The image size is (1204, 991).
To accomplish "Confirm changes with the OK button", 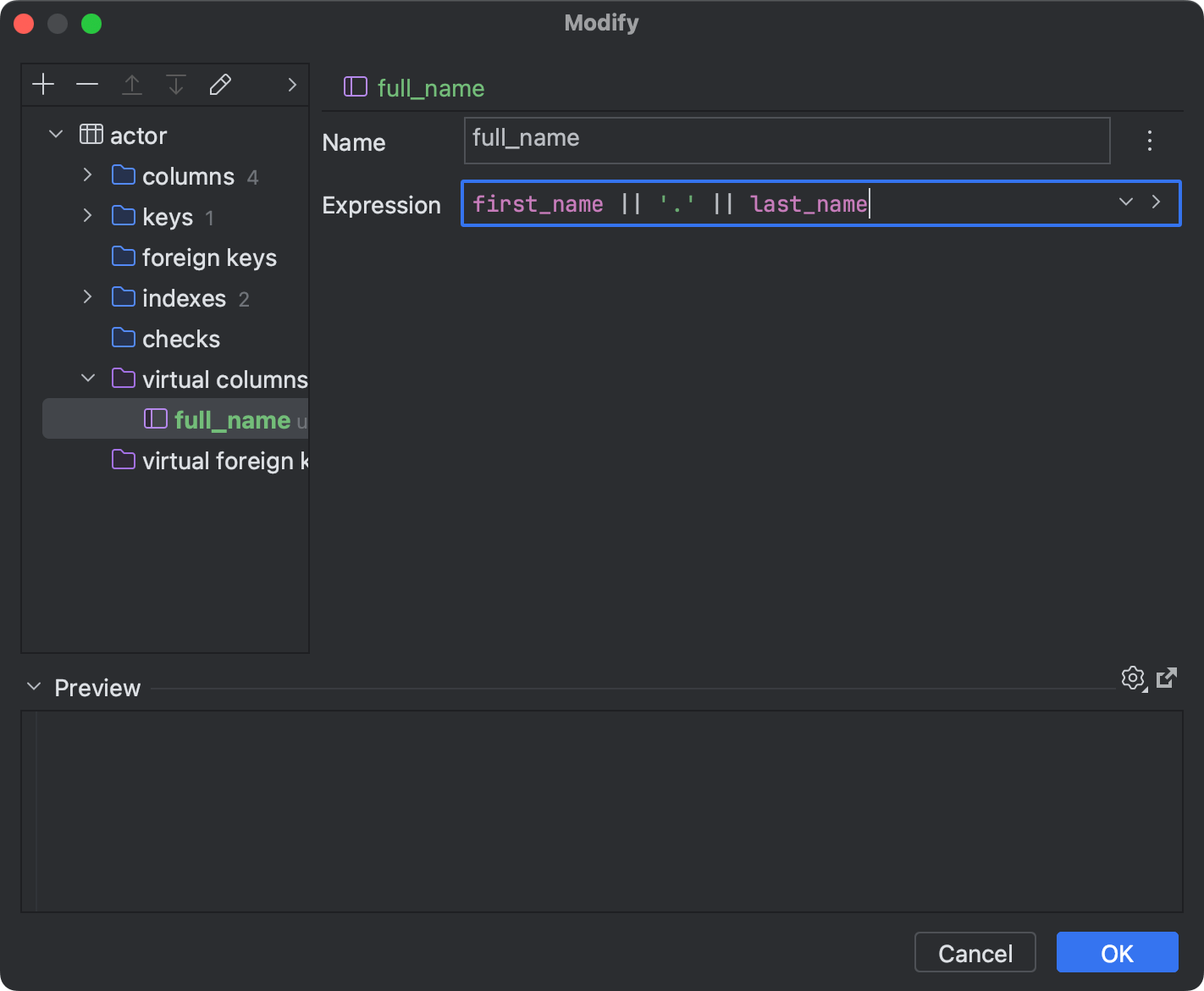I will click(1116, 952).
